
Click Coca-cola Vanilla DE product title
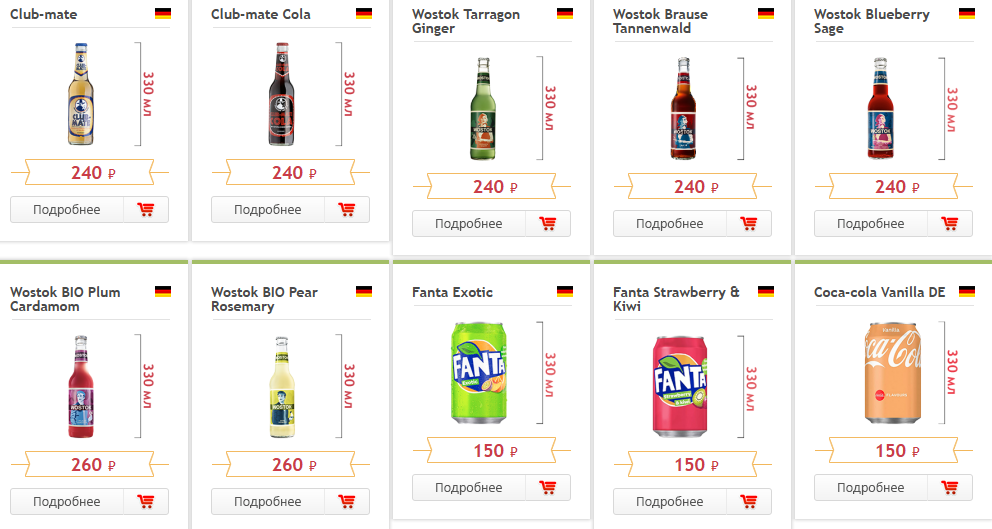[x=879, y=292]
